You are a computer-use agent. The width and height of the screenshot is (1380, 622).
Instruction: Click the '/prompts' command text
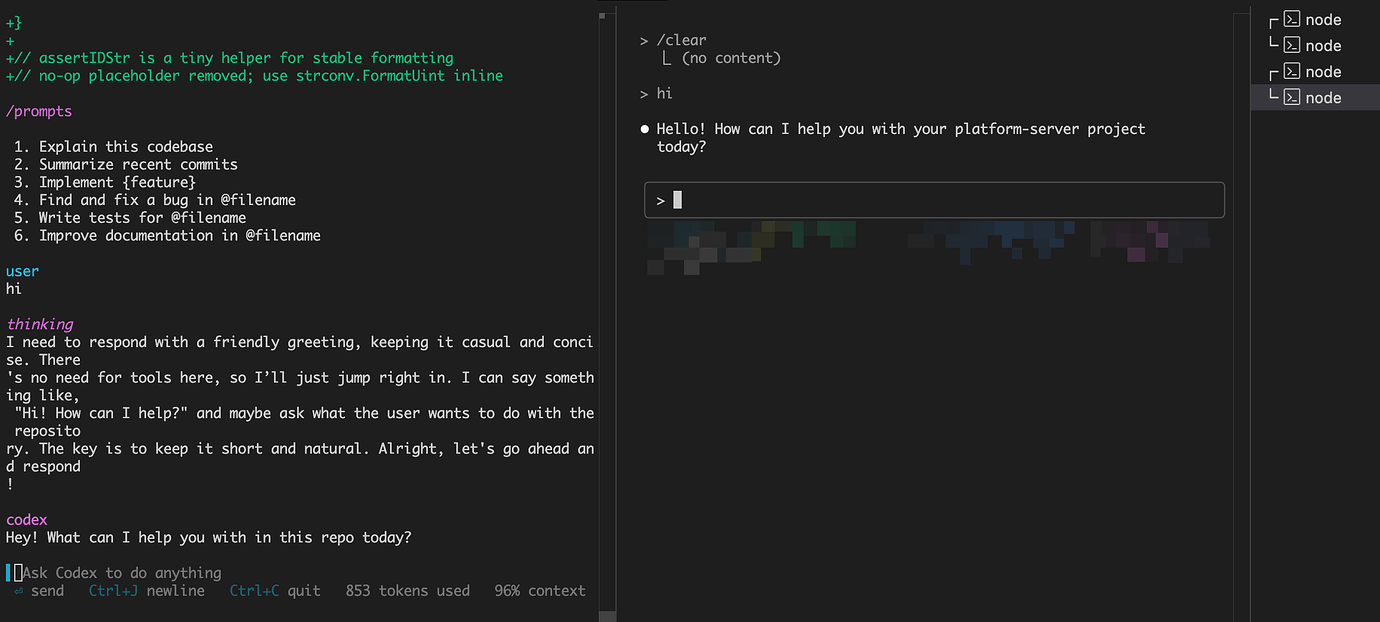(39, 111)
